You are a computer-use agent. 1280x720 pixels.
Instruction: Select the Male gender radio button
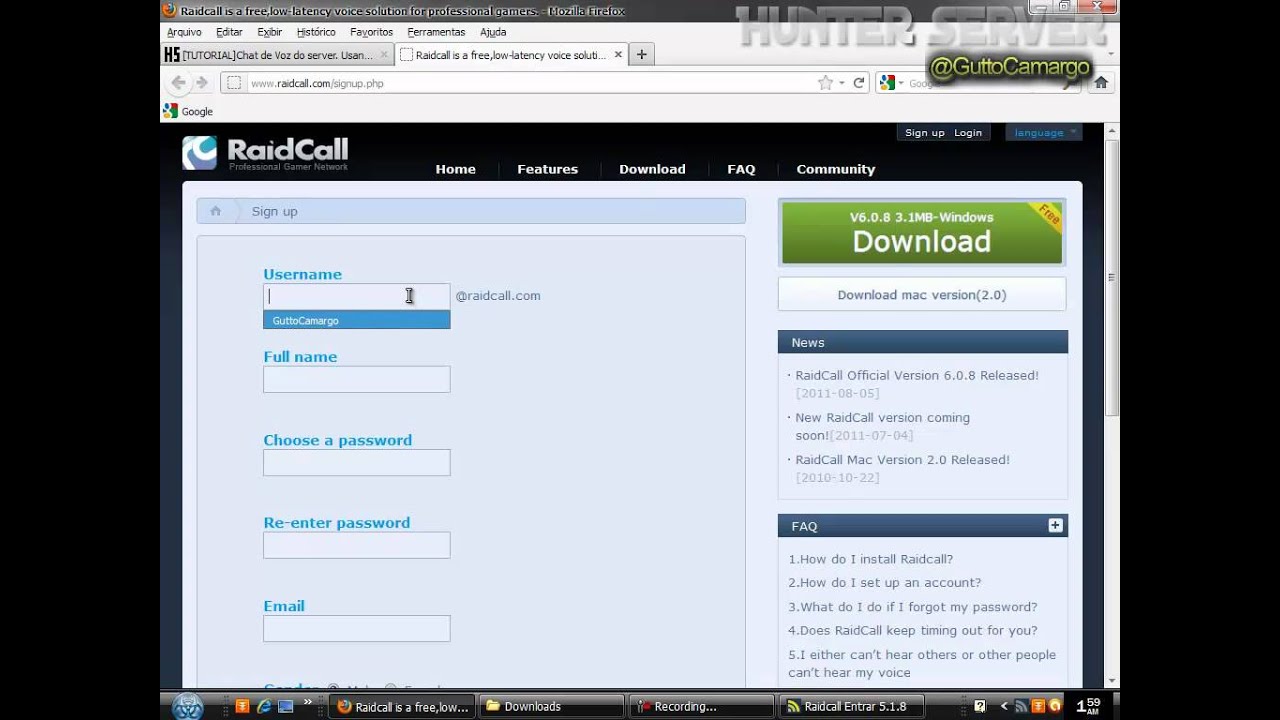pos(334,689)
